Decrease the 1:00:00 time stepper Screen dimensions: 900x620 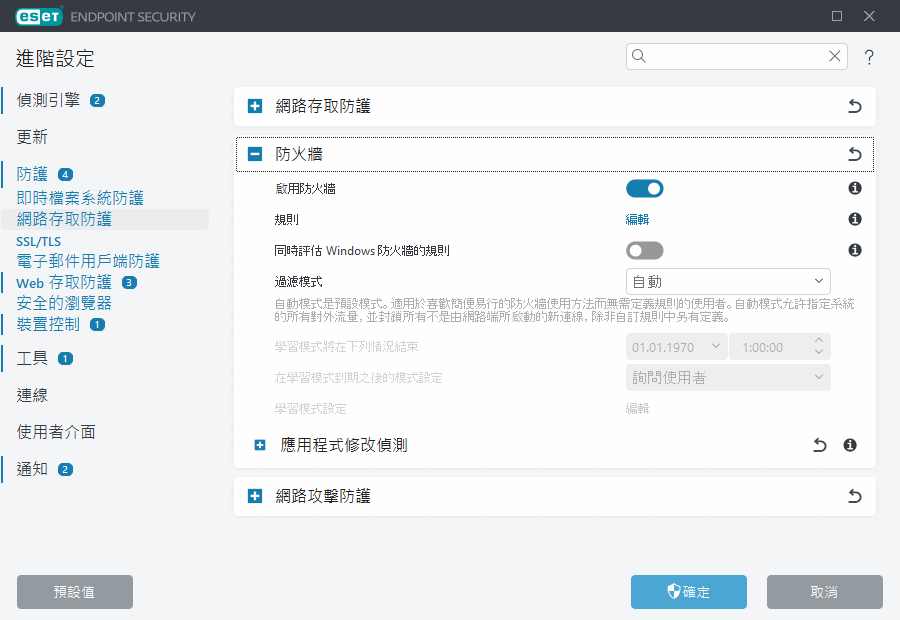[x=819, y=352]
